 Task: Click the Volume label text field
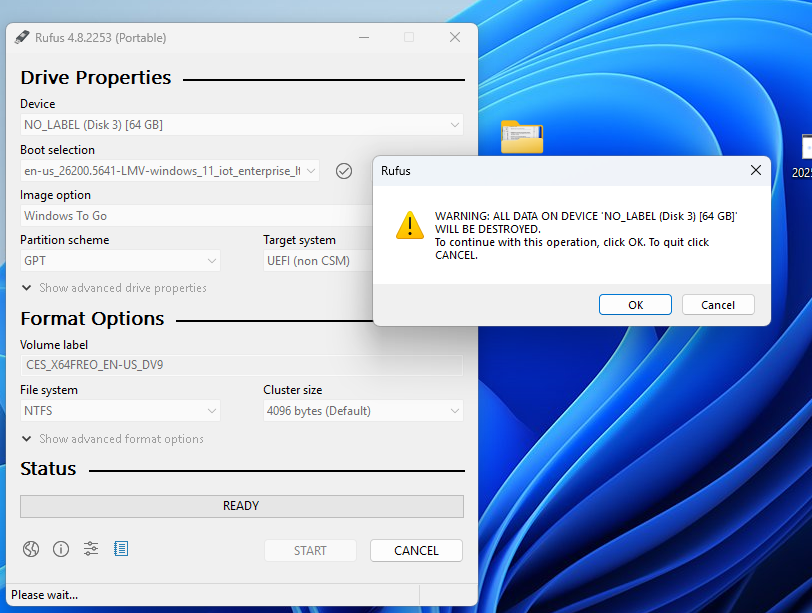tap(242, 365)
